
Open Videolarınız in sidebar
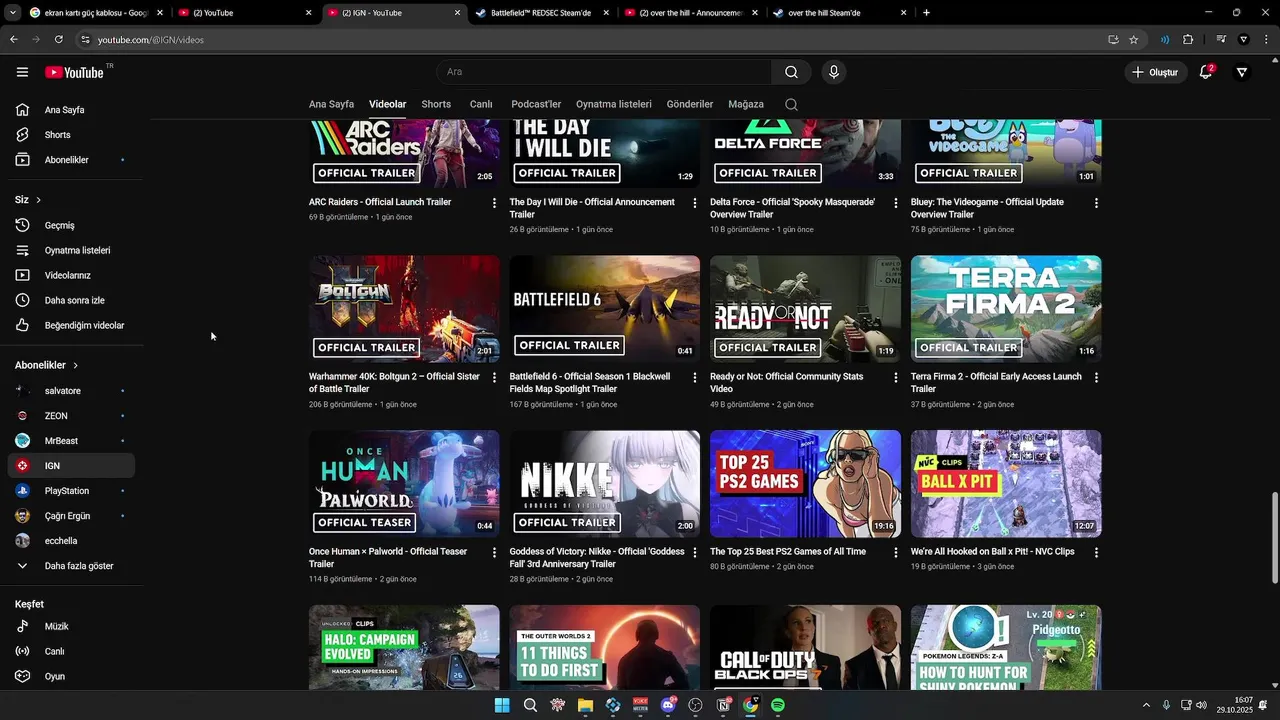71,275
